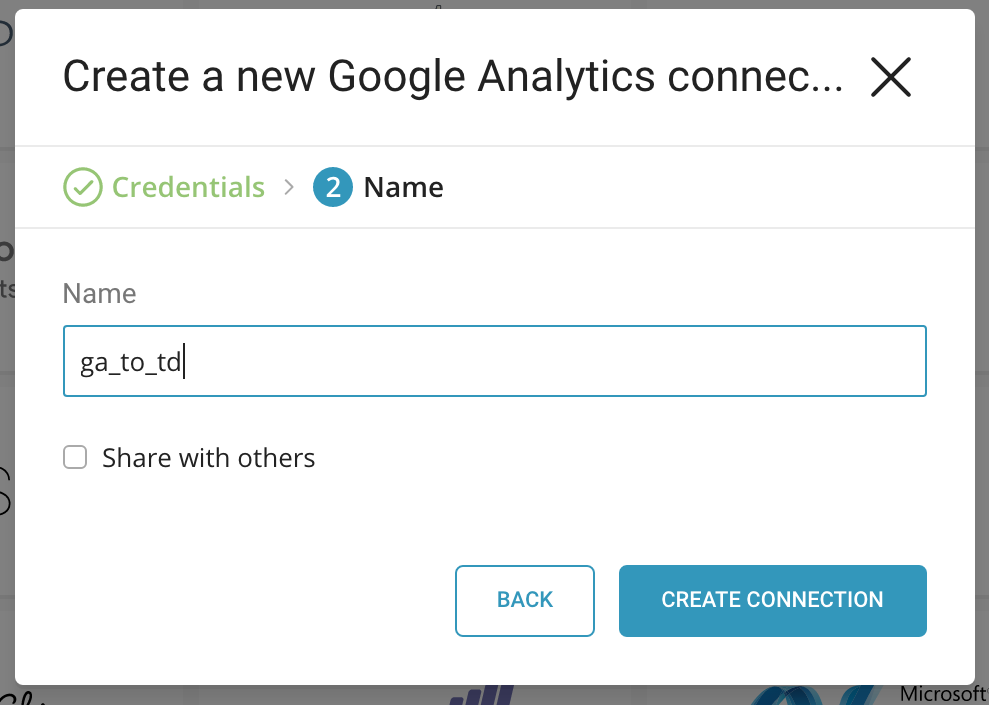989x705 pixels.
Task: Click CREATE CONNECTION button
Action: pos(772,600)
